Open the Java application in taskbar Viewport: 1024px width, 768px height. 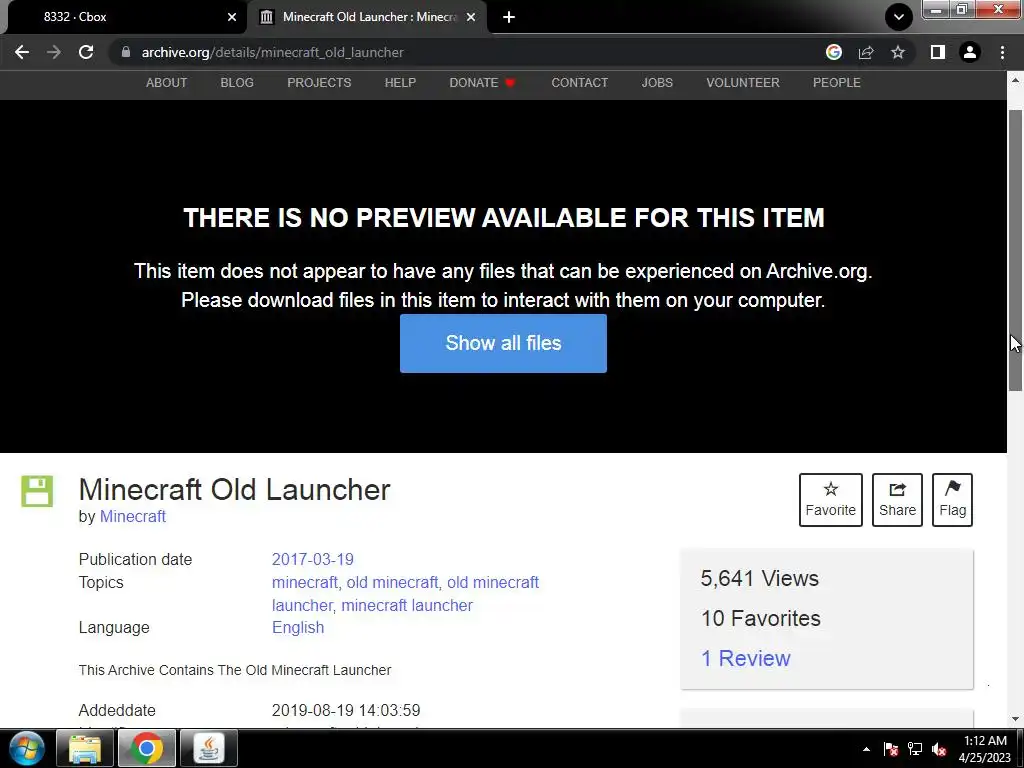tap(208, 748)
